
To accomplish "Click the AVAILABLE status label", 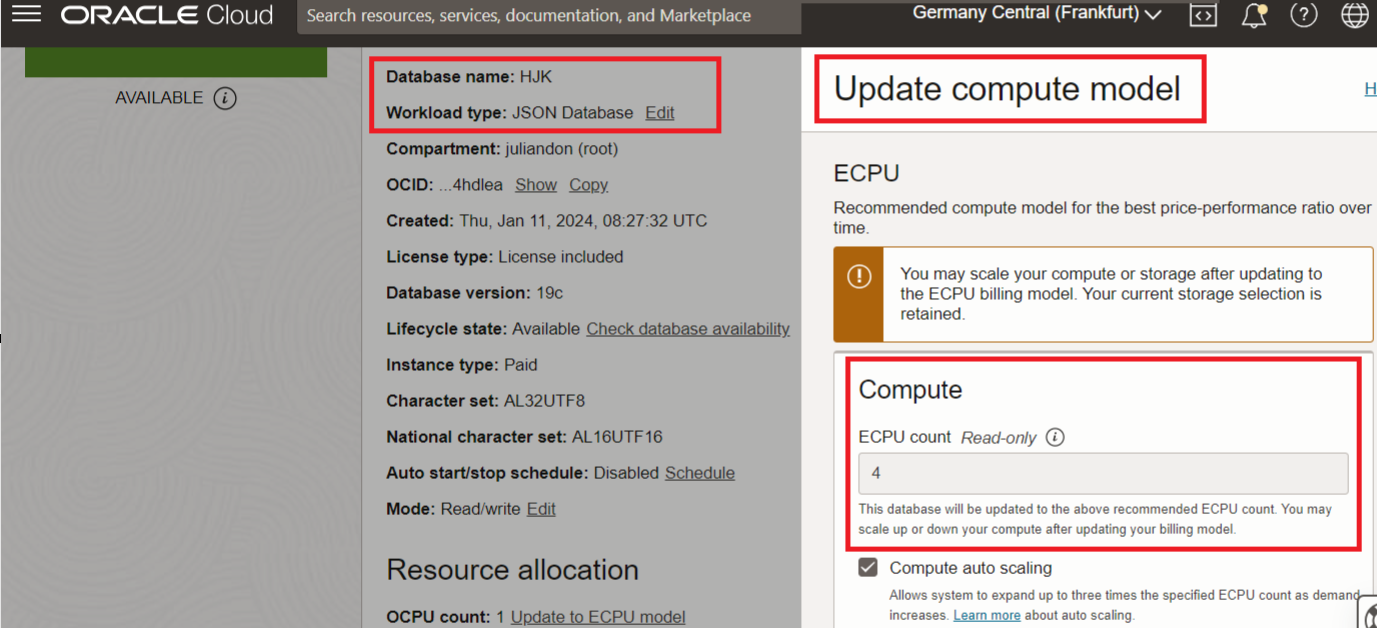I will [159, 98].
